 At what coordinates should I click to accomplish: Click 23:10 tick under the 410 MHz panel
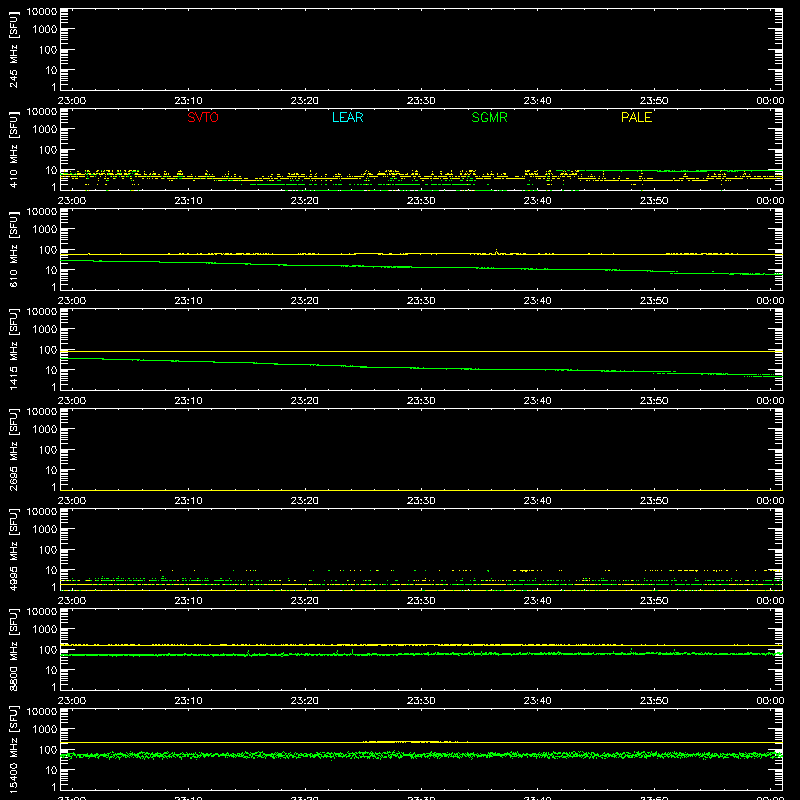pos(188,201)
